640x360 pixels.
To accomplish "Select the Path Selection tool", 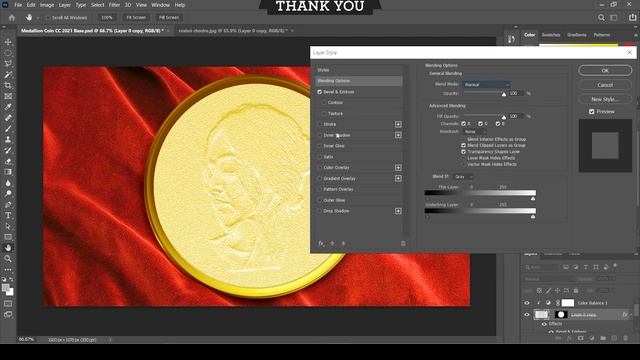I will [x=8, y=226].
